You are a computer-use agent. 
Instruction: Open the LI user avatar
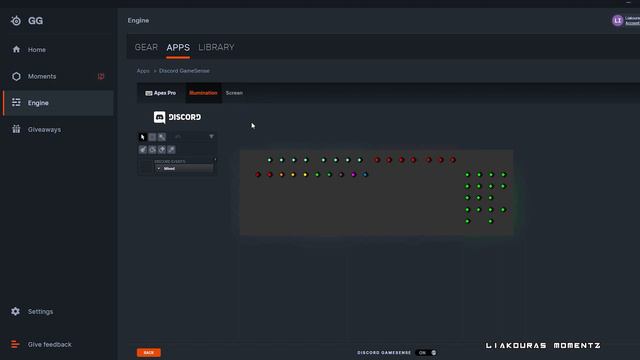pyautogui.click(x=618, y=20)
